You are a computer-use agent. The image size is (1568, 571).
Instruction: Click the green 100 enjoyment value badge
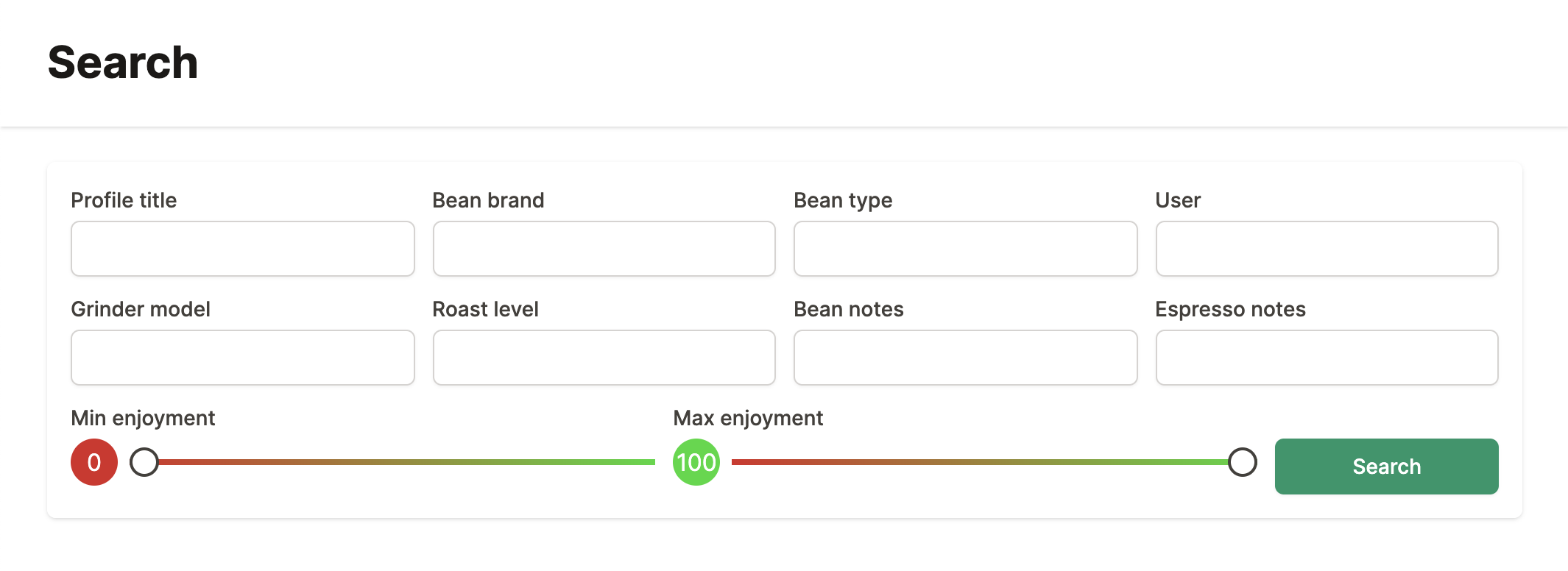[696, 462]
